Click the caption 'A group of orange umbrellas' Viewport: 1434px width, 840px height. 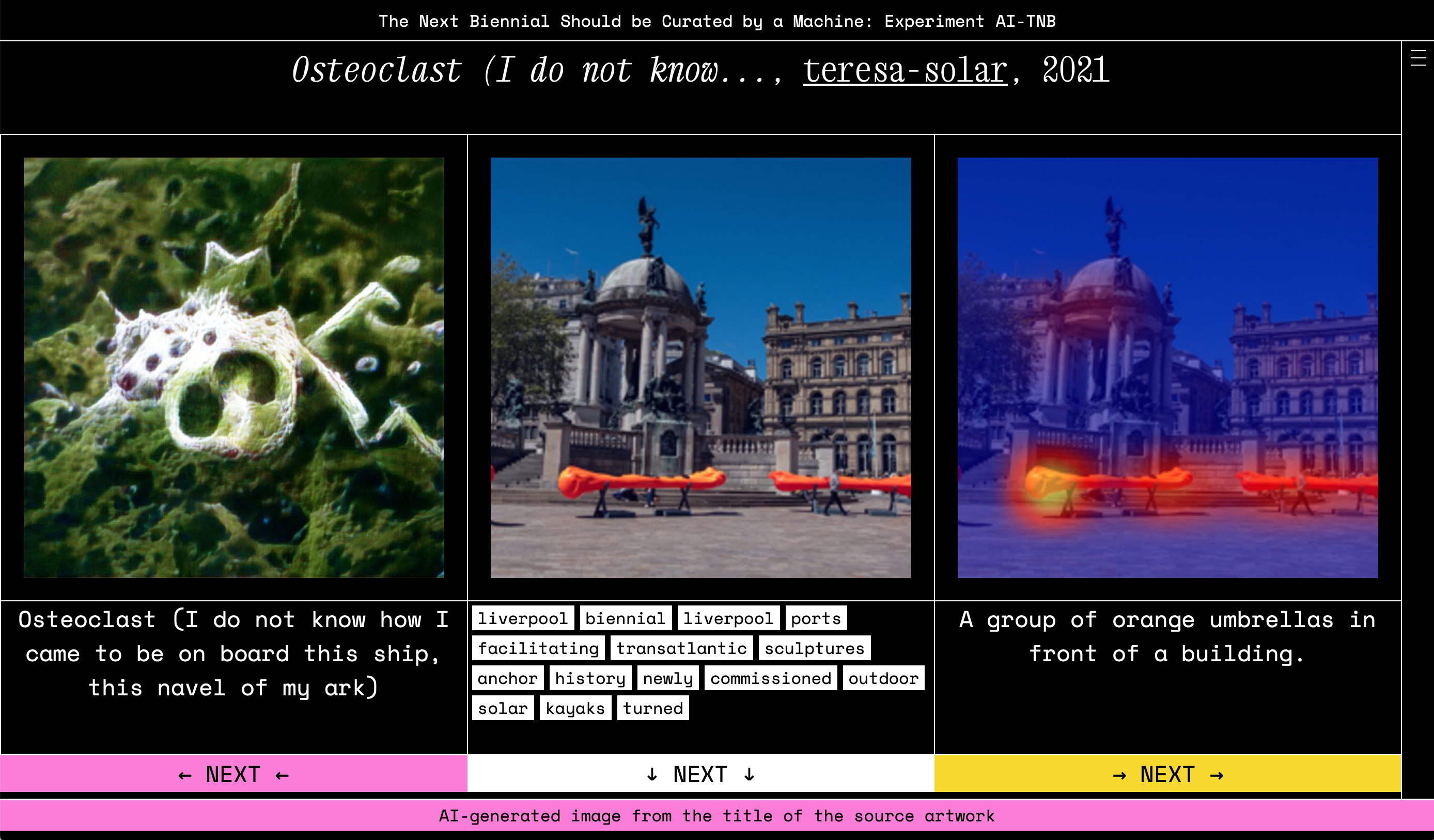tap(1167, 636)
